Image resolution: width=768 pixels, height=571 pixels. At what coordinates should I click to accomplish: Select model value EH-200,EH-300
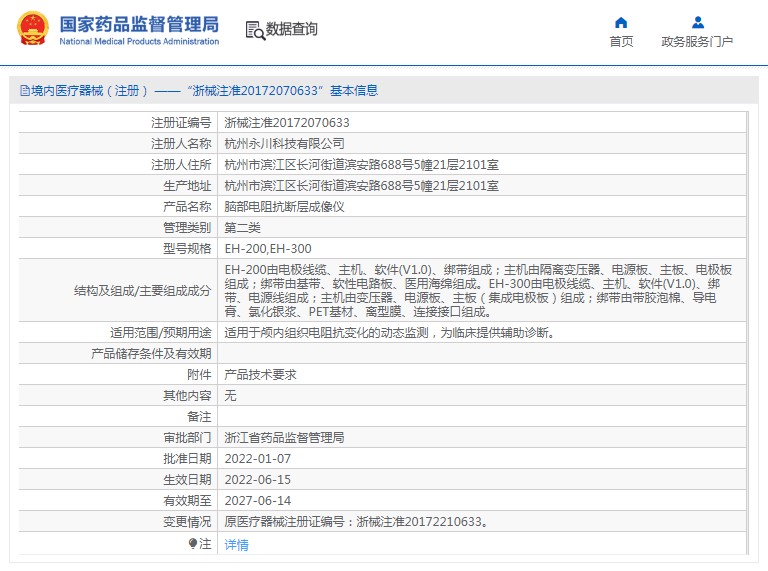pyautogui.click(x=268, y=249)
